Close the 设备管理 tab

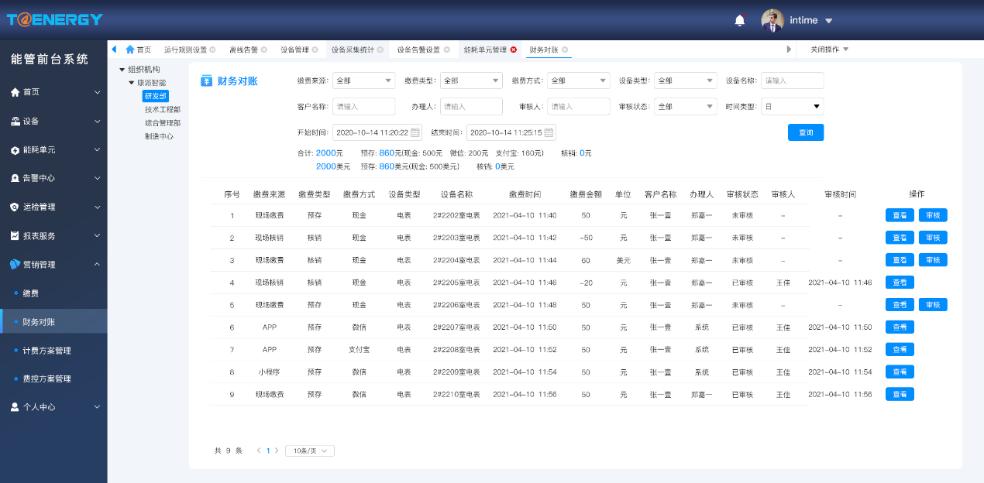[x=314, y=50]
